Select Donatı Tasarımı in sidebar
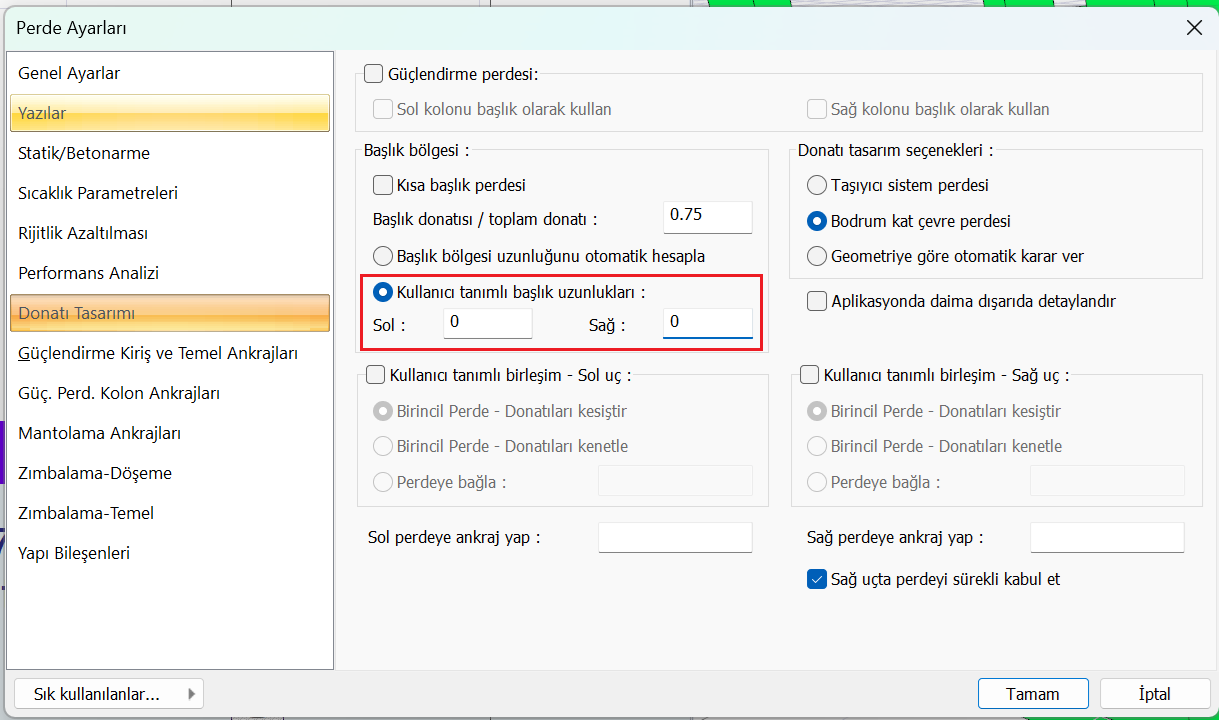Viewport: 1219px width, 720px height. pos(170,313)
